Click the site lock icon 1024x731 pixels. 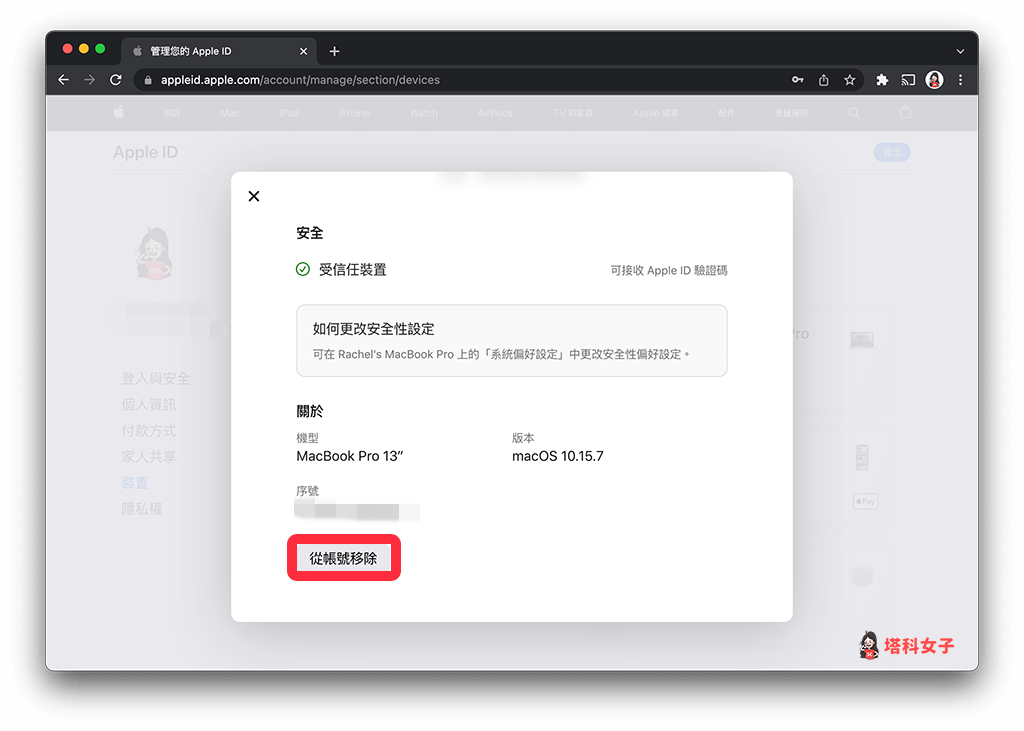148,80
